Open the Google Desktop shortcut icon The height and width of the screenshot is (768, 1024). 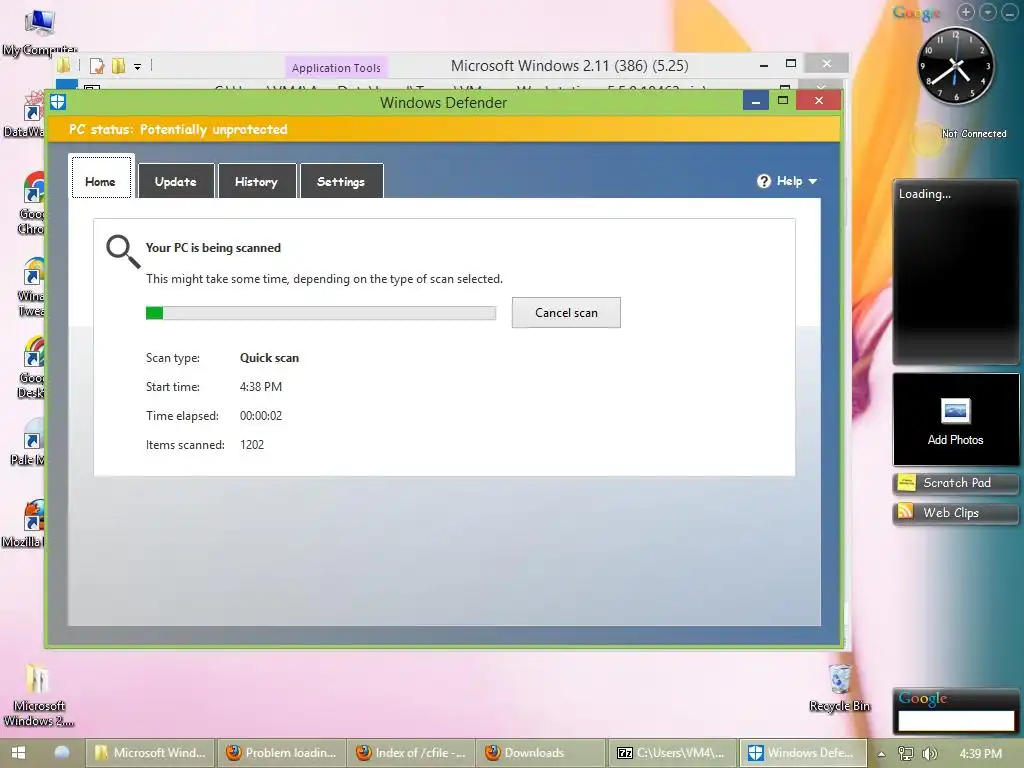pyautogui.click(x=33, y=366)
